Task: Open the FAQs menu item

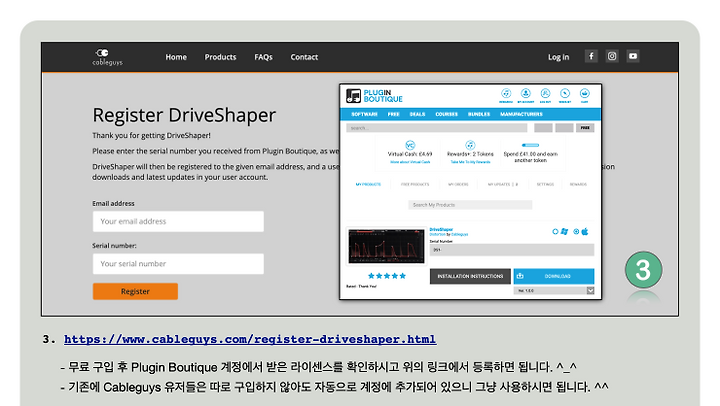Action: point(264,57)
